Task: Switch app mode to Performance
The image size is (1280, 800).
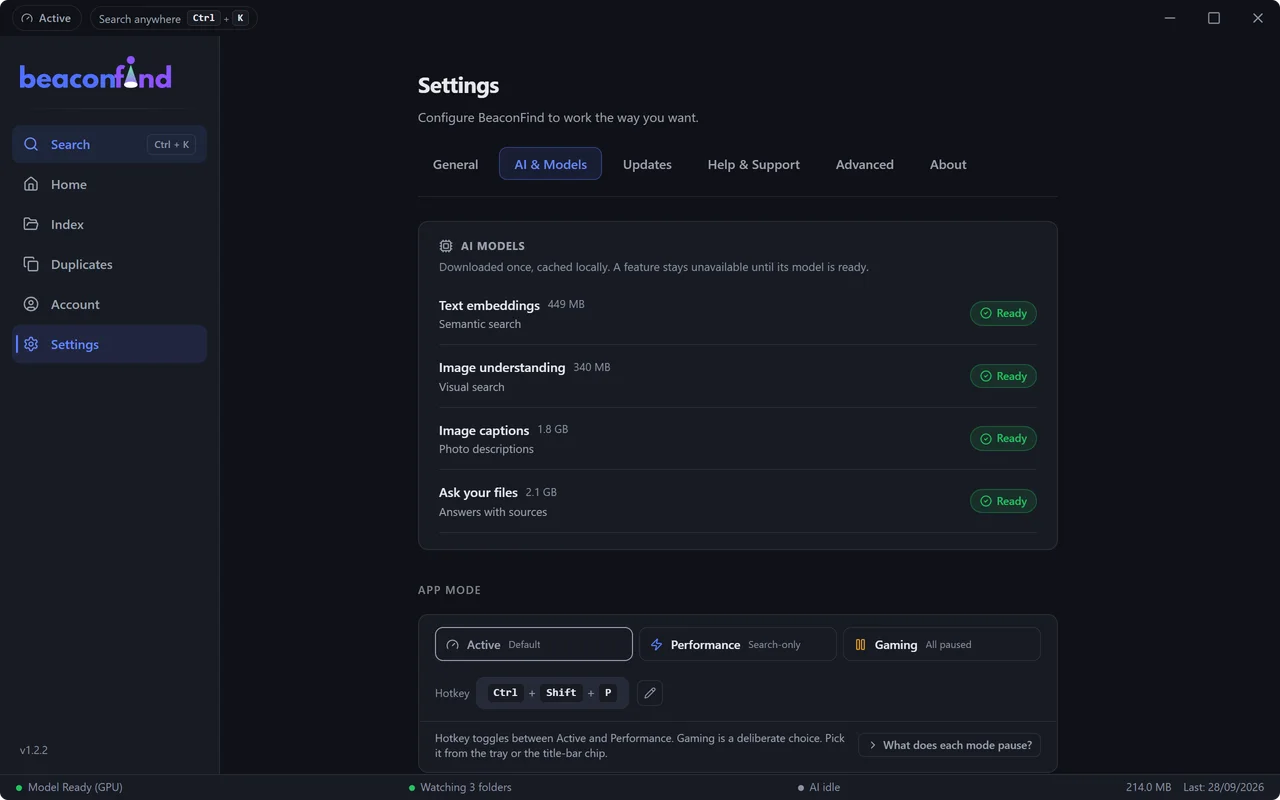Action: pos(738,645)
